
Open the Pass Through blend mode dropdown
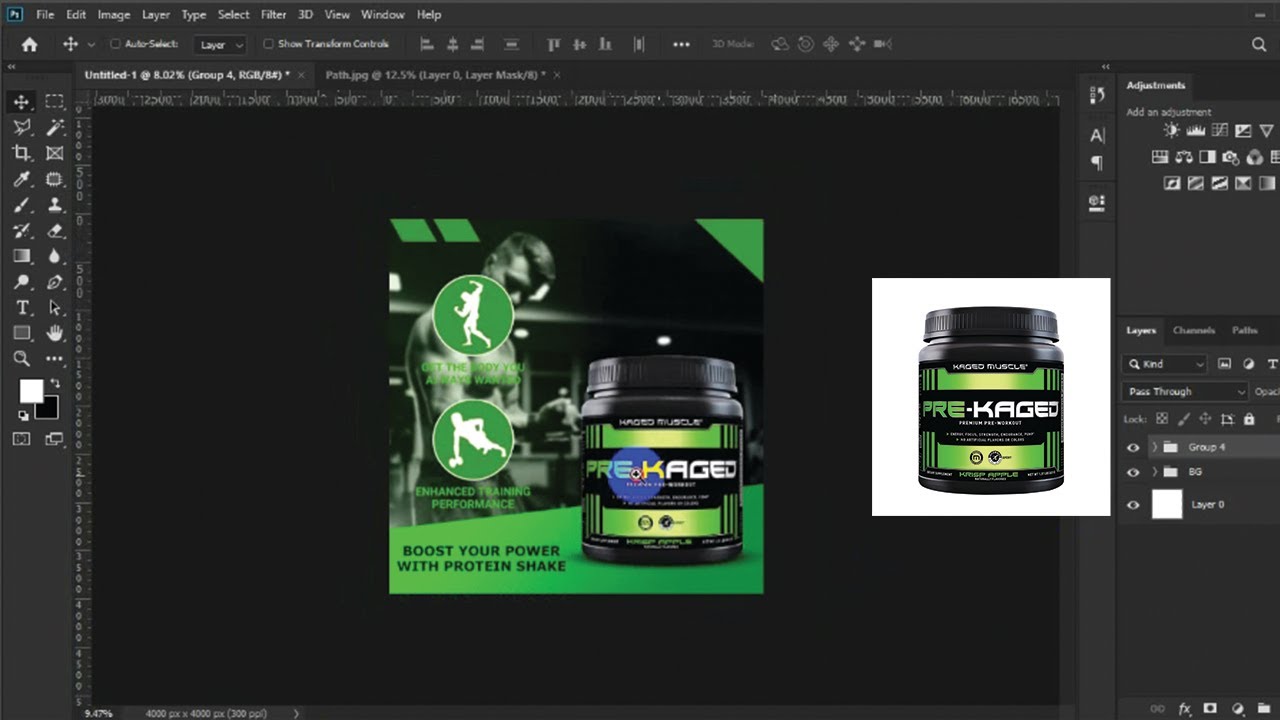tap(1185, 392)
